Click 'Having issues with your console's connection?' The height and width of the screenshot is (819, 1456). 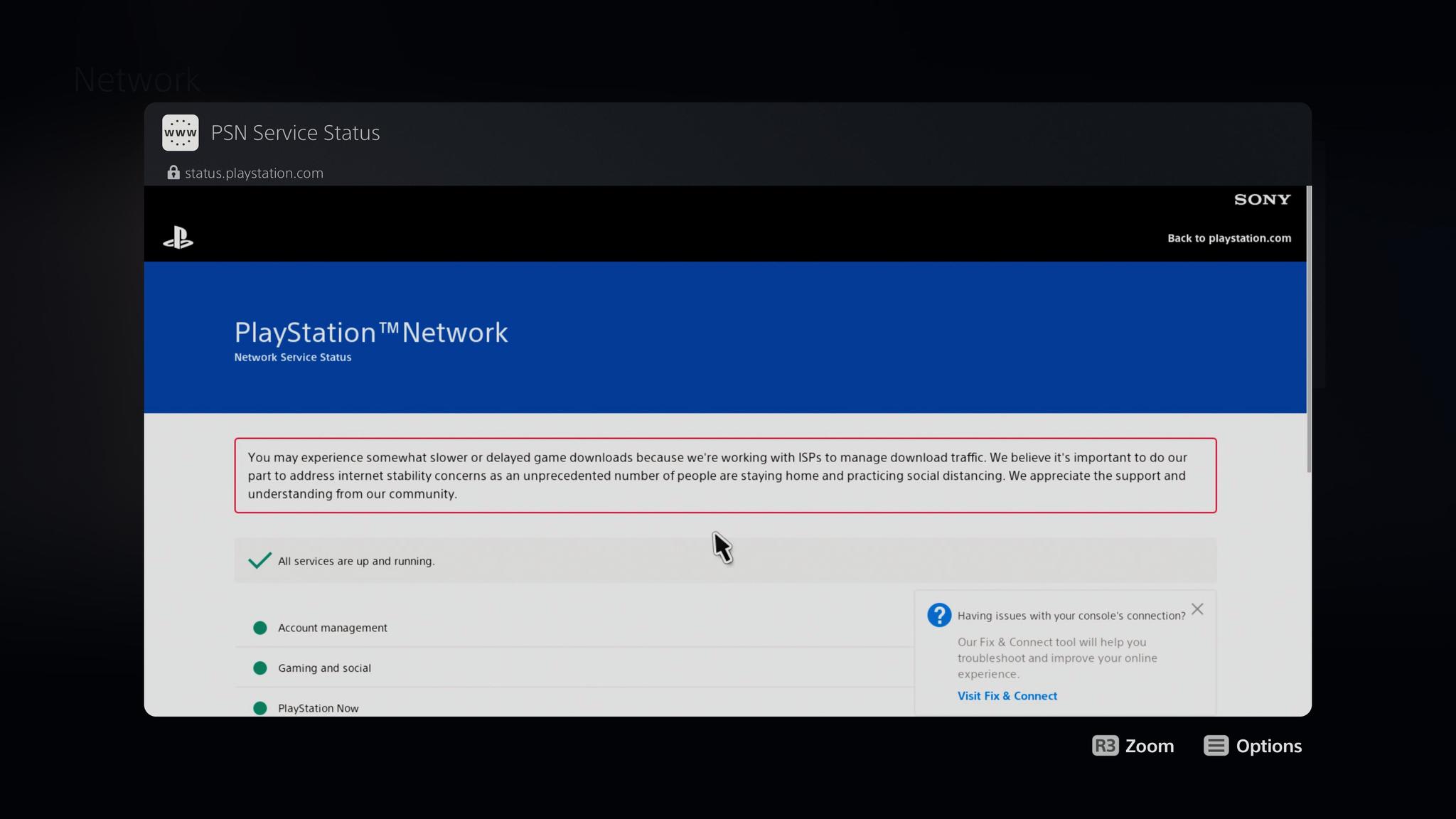coord(1071,616)
